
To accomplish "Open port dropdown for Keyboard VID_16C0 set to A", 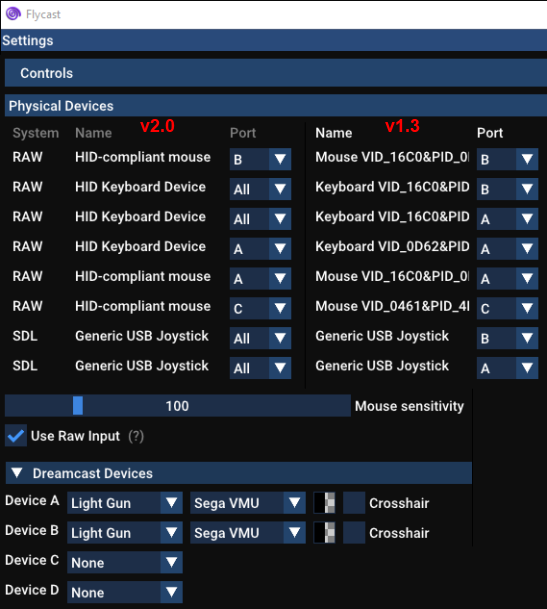I will coord(507,219).
